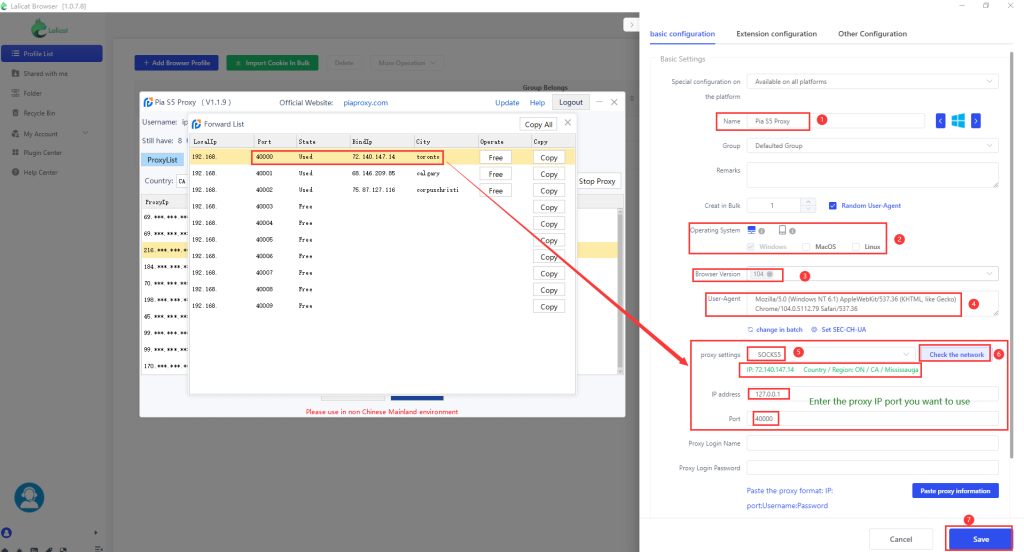This screenshot has height=552, width=1024.
Task: Click Port field showing 40000
Action: pos(872,419)
